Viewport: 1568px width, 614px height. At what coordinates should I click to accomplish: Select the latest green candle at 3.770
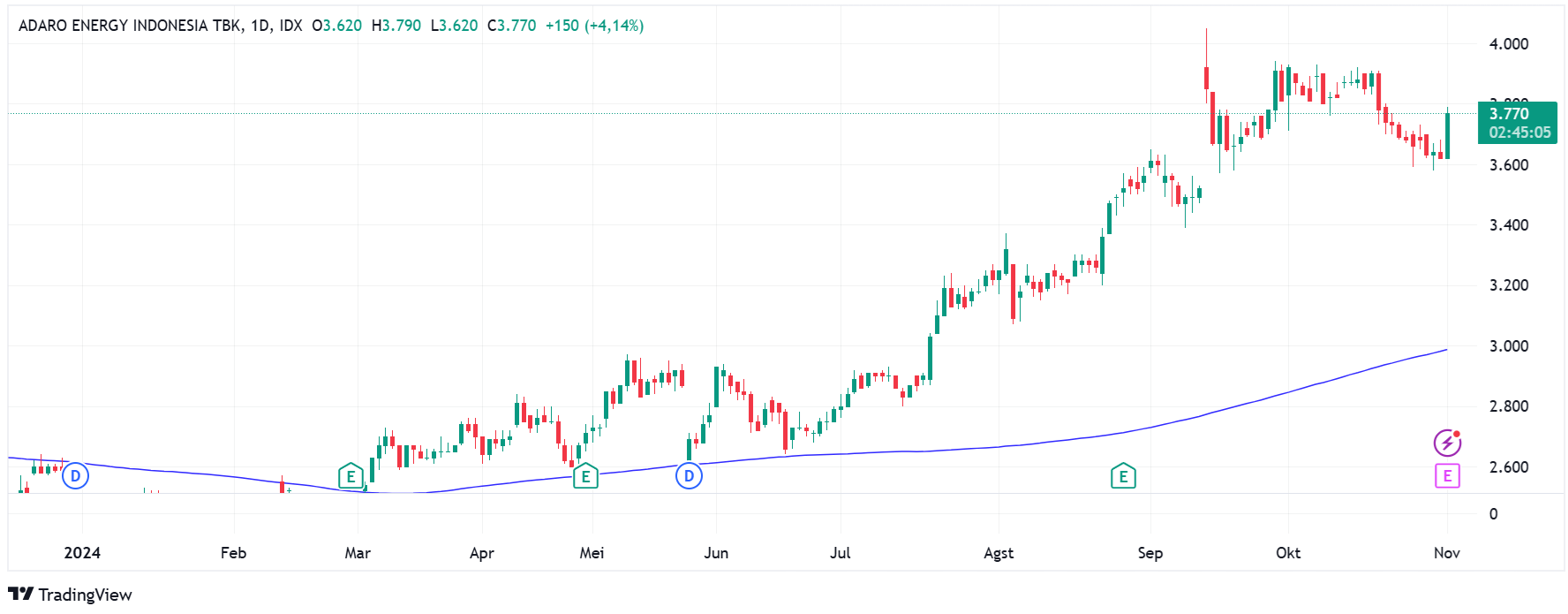pyautogui.click(x=1447, y=135)
